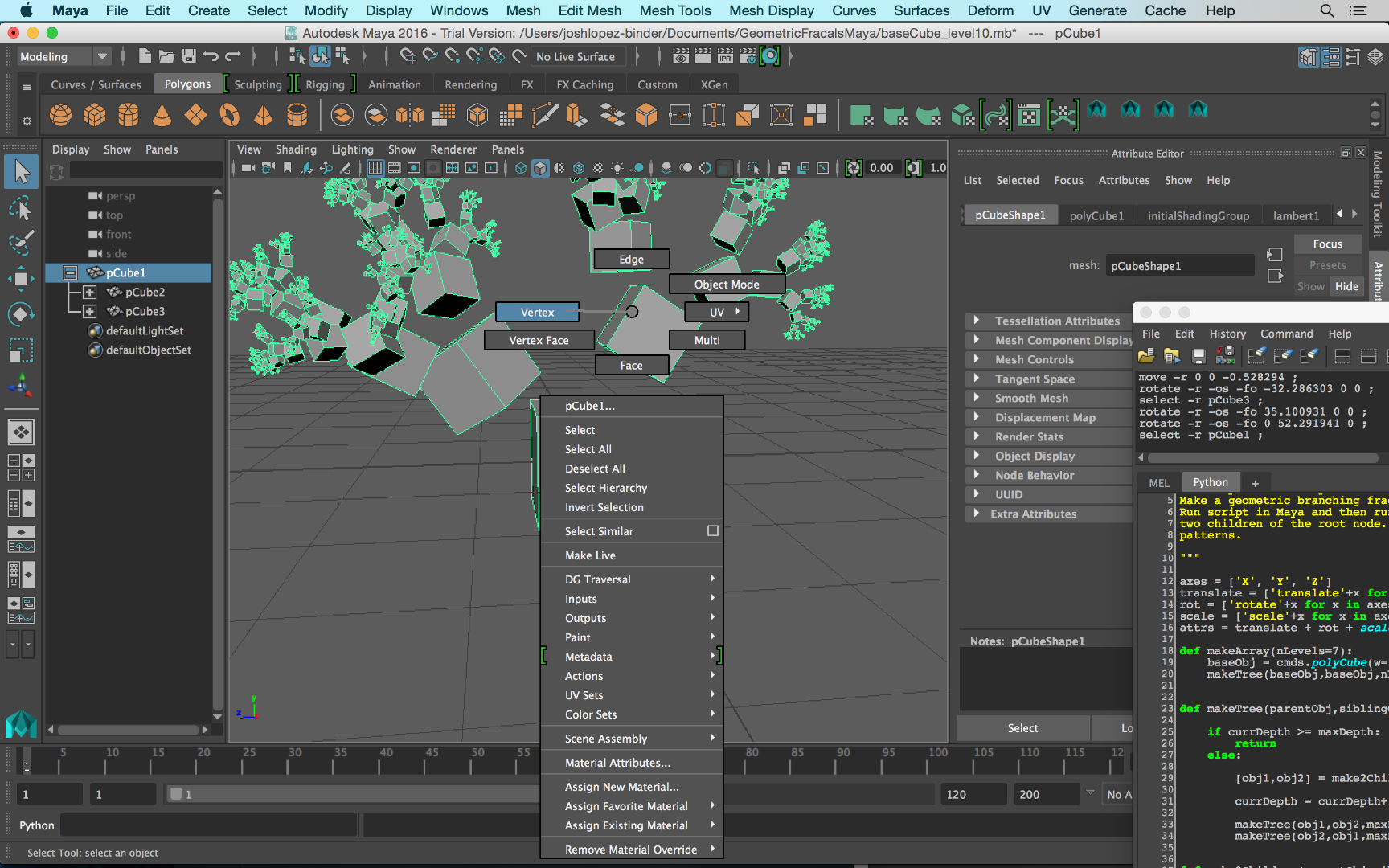
Task: Click the Hide button in Attribute Editor
Action: coord(1346,286)
